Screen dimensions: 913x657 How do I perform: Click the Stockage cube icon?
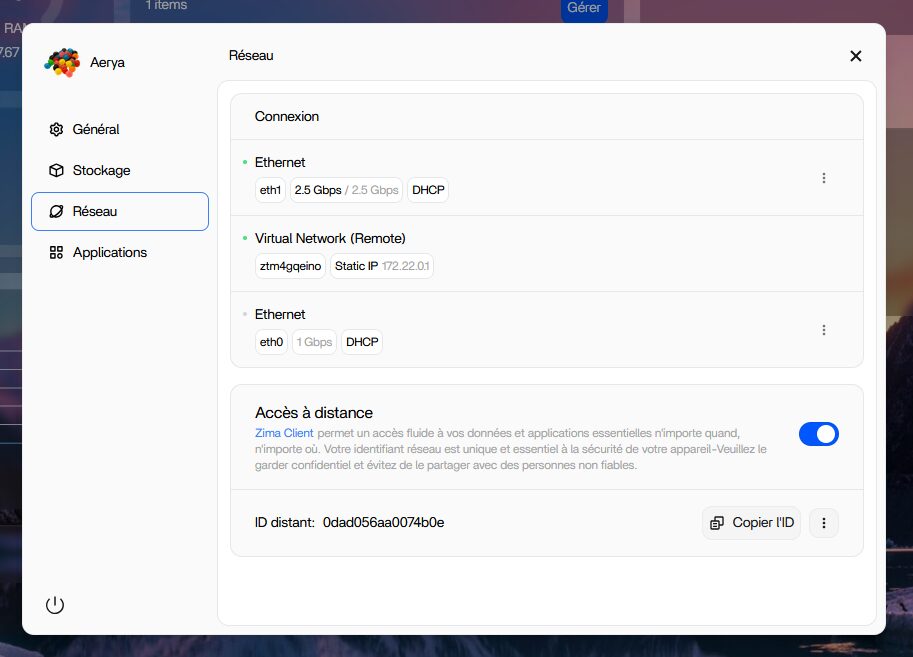tap(57, 171)
